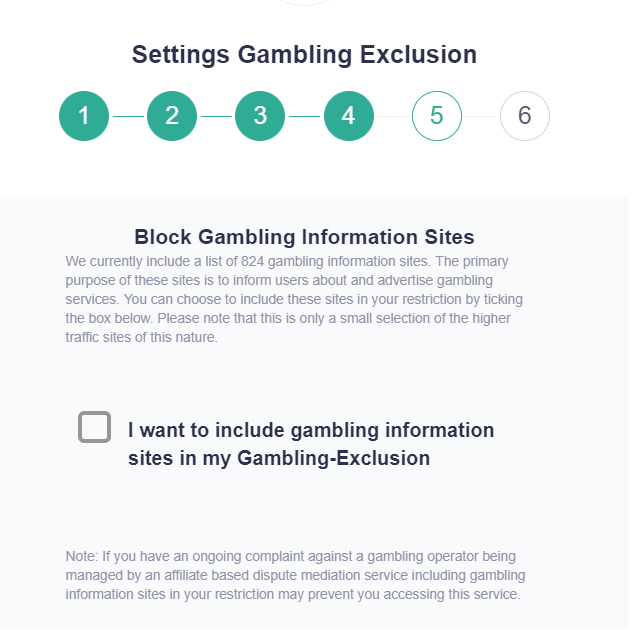Image resolution: width=641 pixels, height=630 pixels.
Task: Click the current step 5 outlined circle
Action: [x=437, y=116]
